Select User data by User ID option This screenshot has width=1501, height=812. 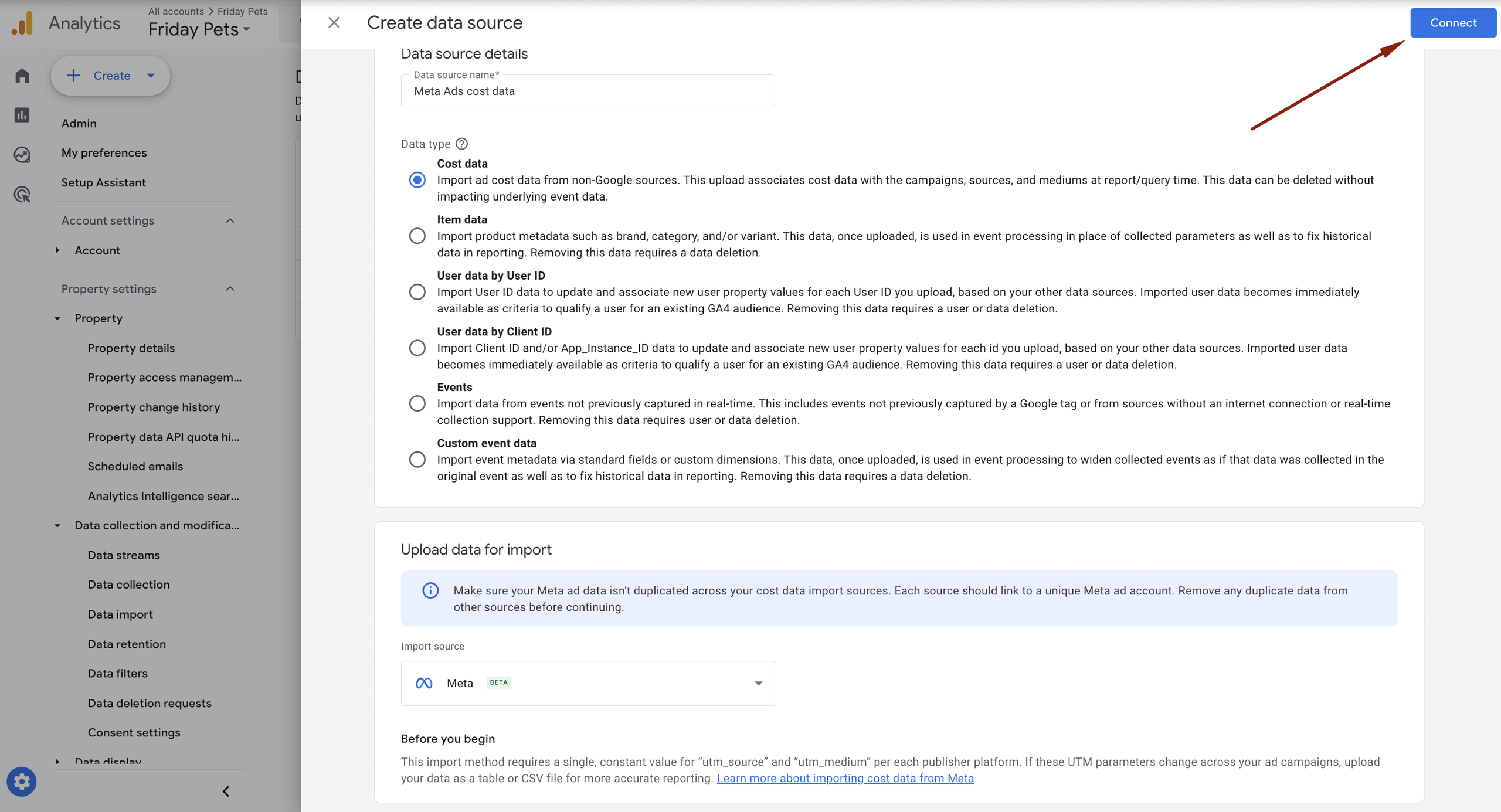[x=417, y=292]
